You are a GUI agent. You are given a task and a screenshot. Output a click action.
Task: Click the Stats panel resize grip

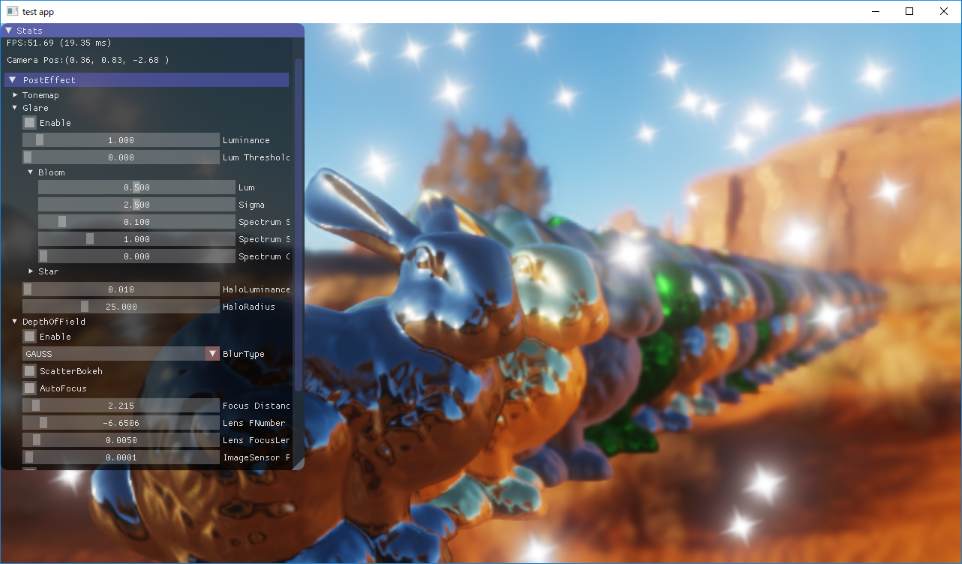point(299,465)
